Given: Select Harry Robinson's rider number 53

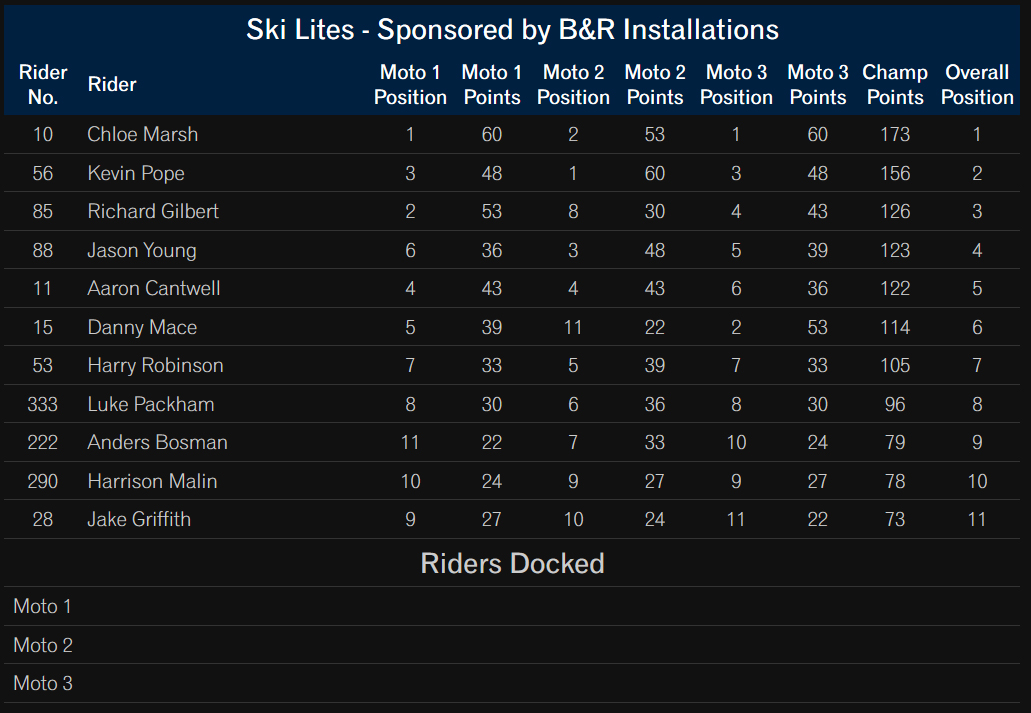Looking at the screenshot, I should pyautogui.click(x=43, y=365).
